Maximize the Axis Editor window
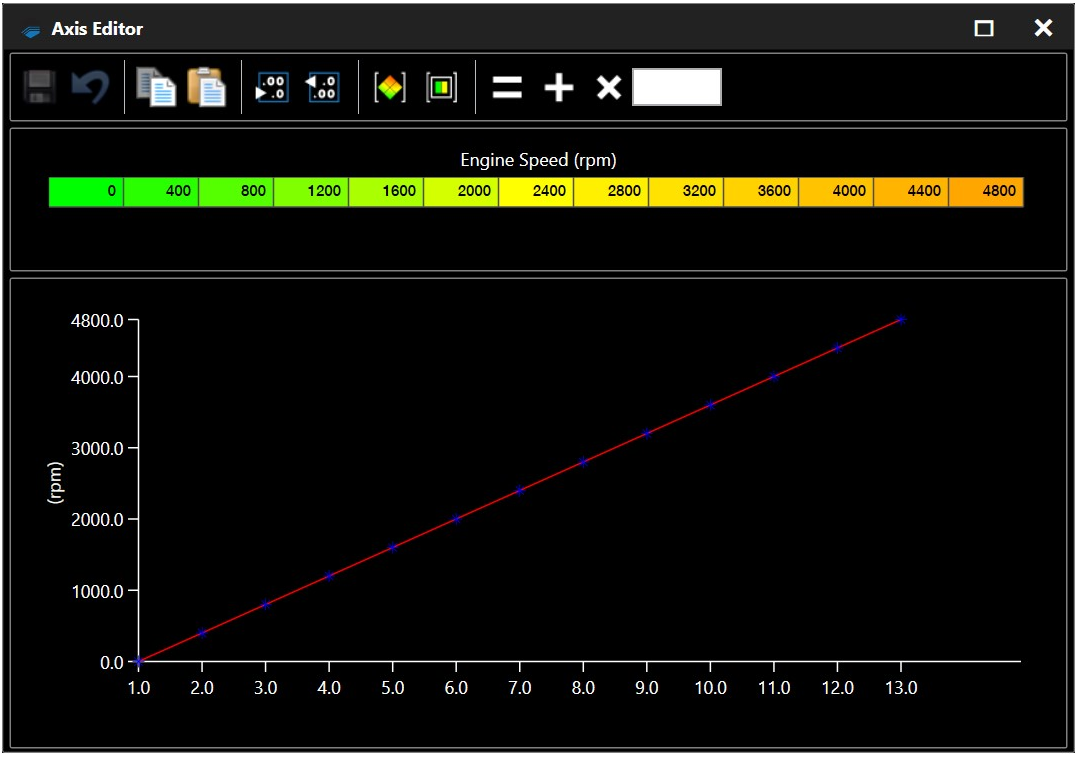This screenshot has height=758, width=1079. tap(984, 29)
